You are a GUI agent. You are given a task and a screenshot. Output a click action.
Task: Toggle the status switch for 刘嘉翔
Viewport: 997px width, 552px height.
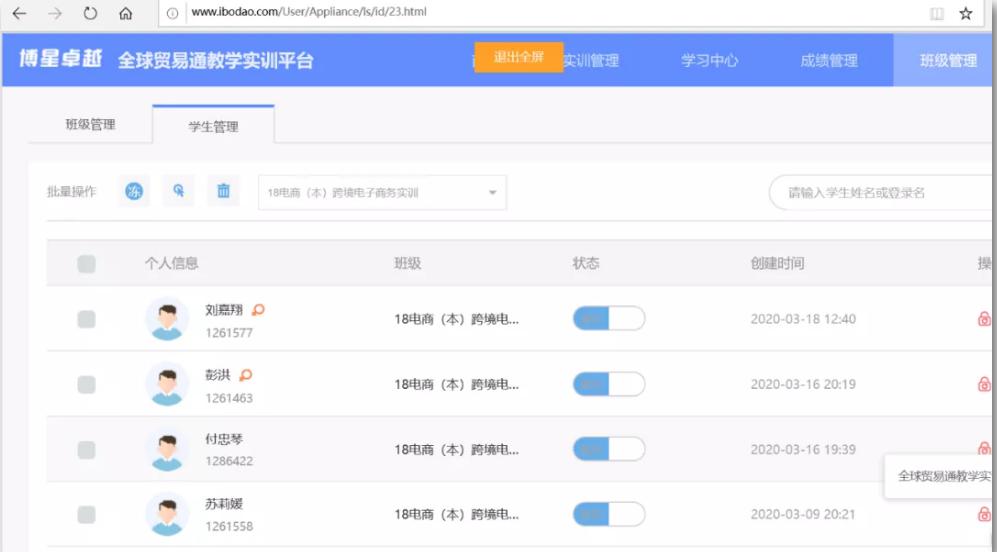[x=608, y=319]
